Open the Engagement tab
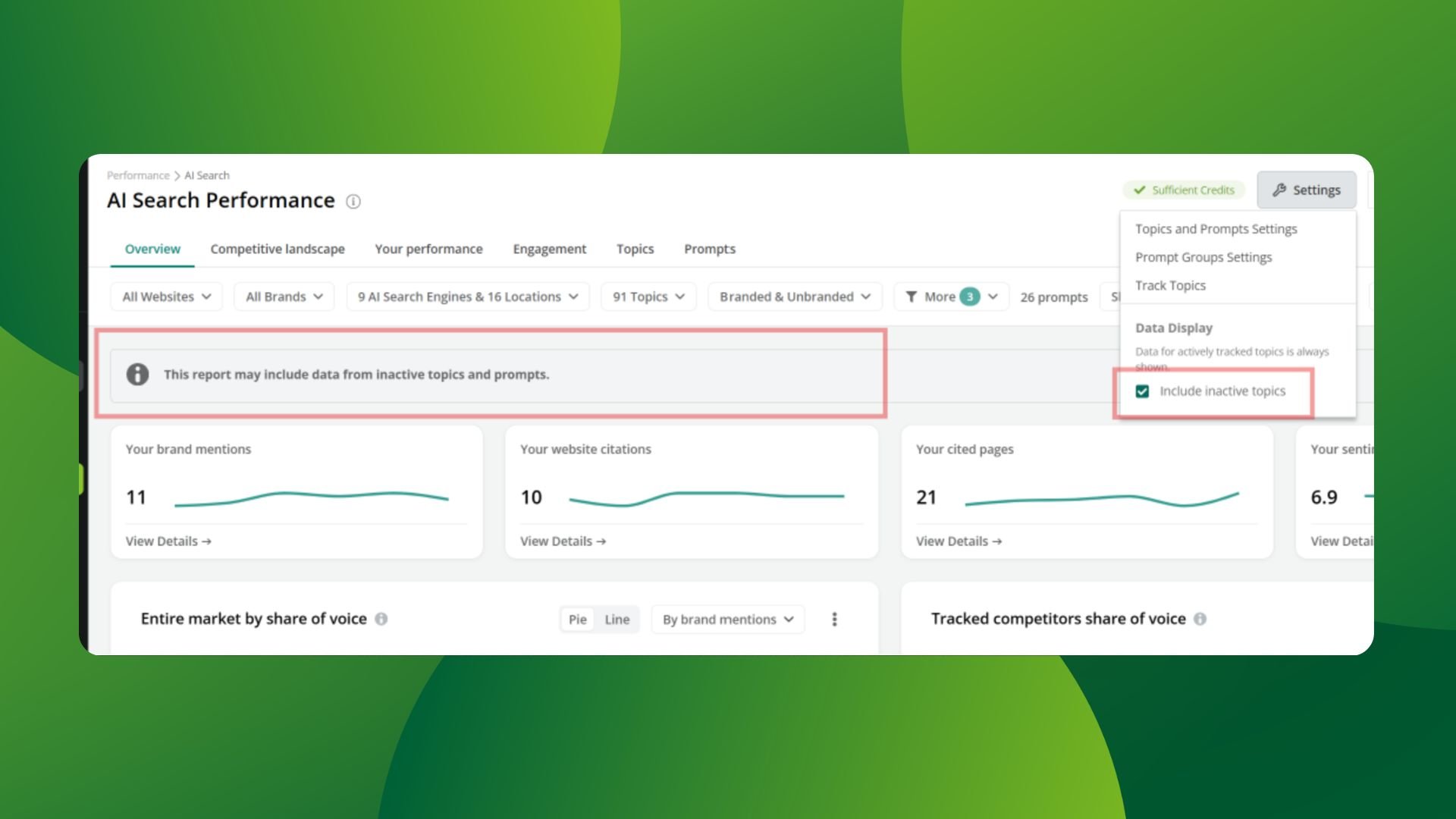This screenshot has height=819, width=1456. 550,249
